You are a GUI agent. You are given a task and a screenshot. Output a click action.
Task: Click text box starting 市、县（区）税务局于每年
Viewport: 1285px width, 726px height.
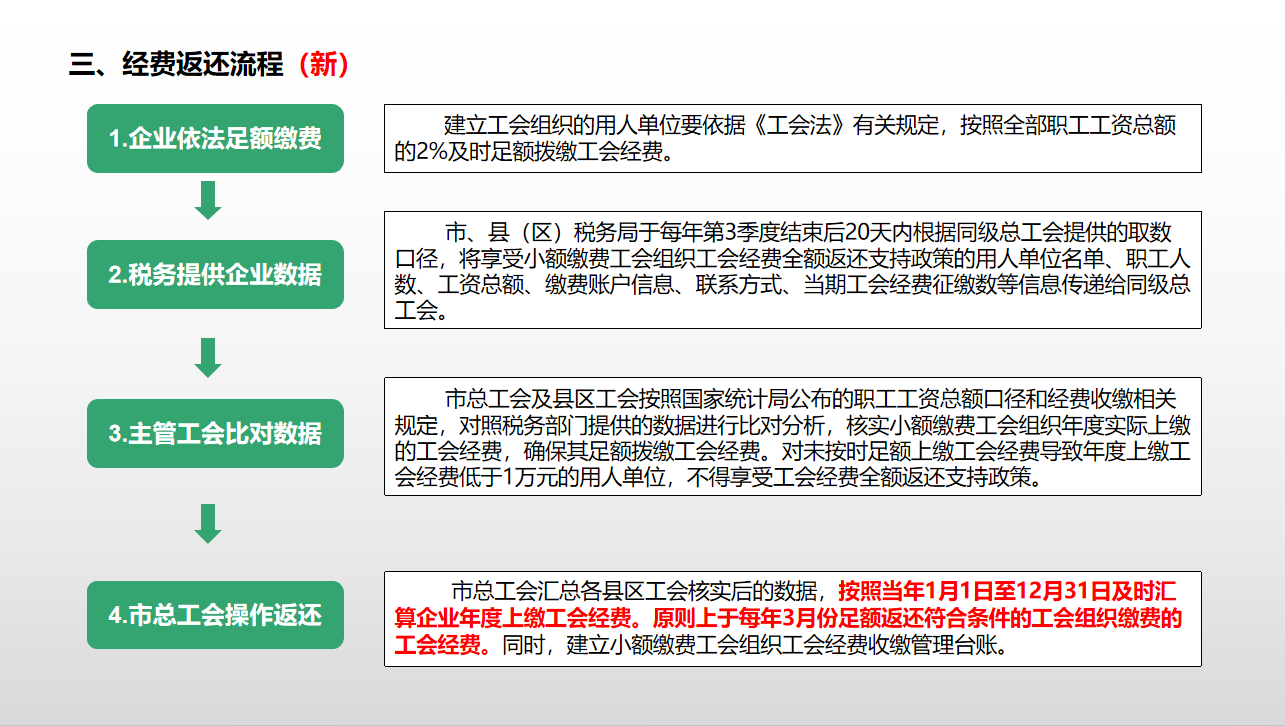click(792, 269)
